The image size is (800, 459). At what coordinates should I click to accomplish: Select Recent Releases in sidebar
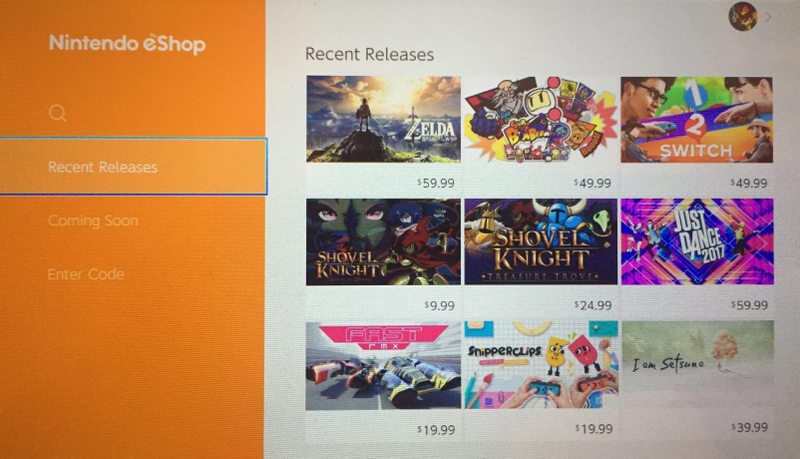pos(133,166)
